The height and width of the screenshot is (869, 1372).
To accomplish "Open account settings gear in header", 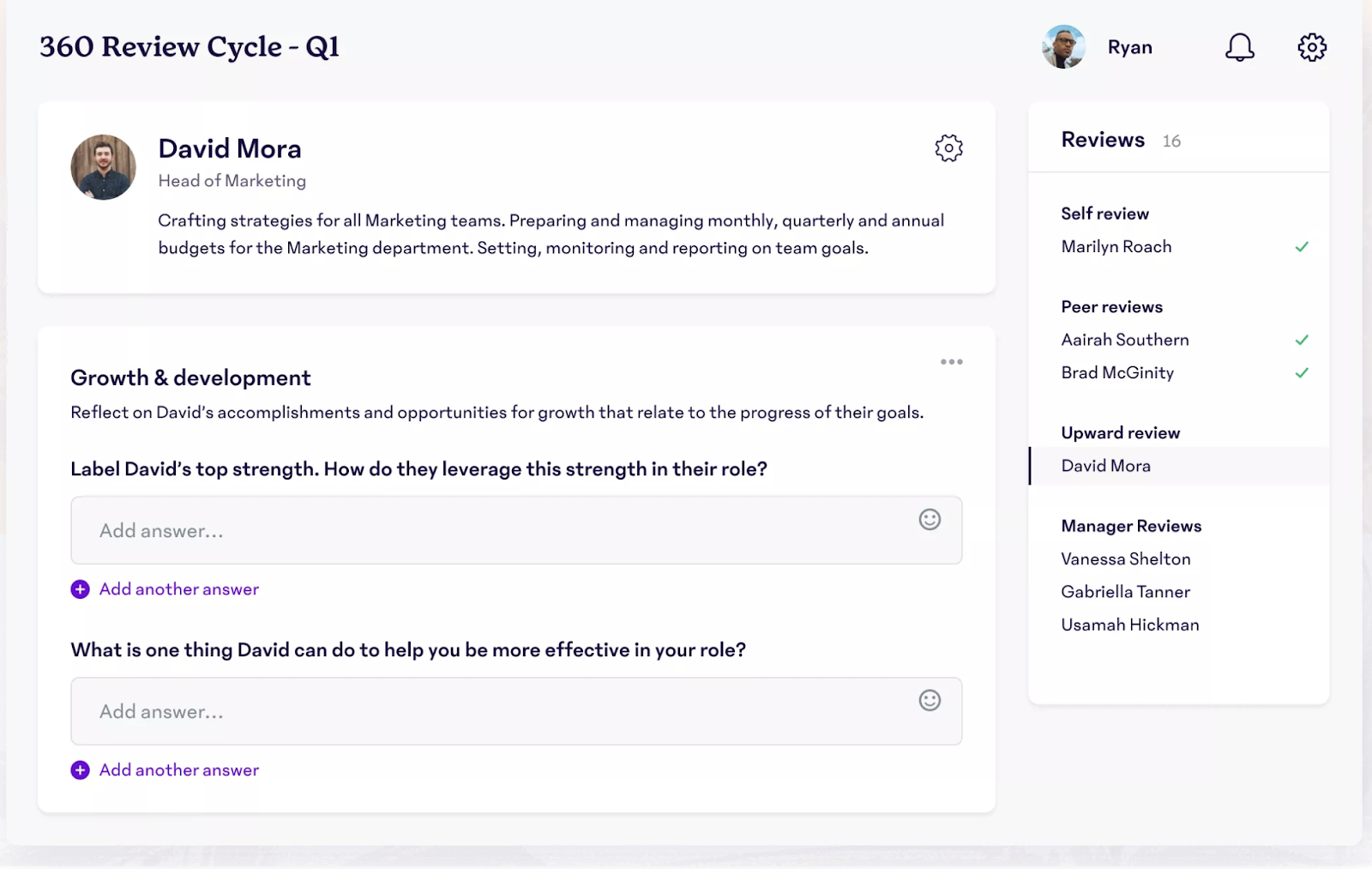I will coord(1312,47).
